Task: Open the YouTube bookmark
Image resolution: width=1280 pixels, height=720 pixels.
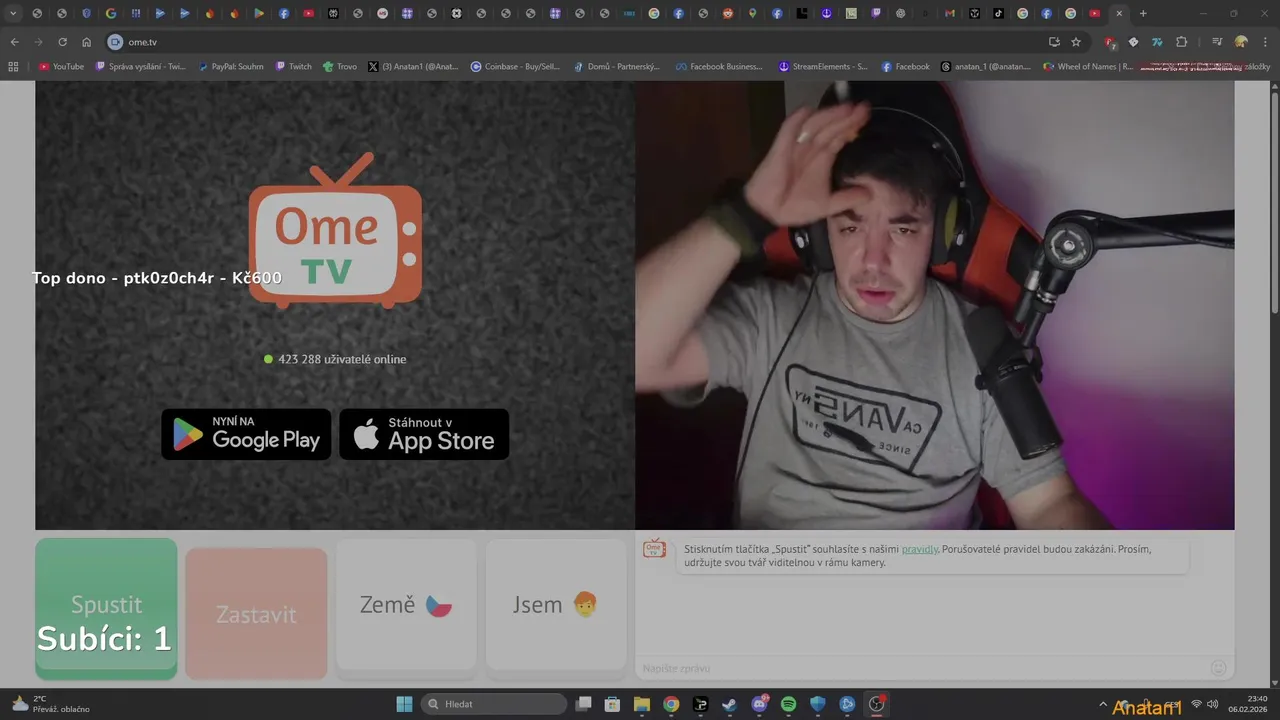Action: click(61, 66)
